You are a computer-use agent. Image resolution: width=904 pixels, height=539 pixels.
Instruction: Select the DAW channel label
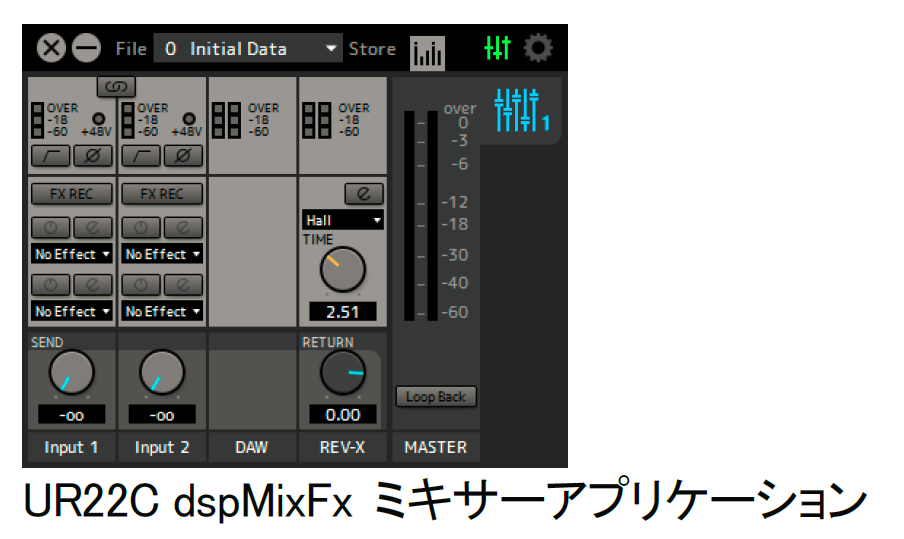click(x=252, y=447)
